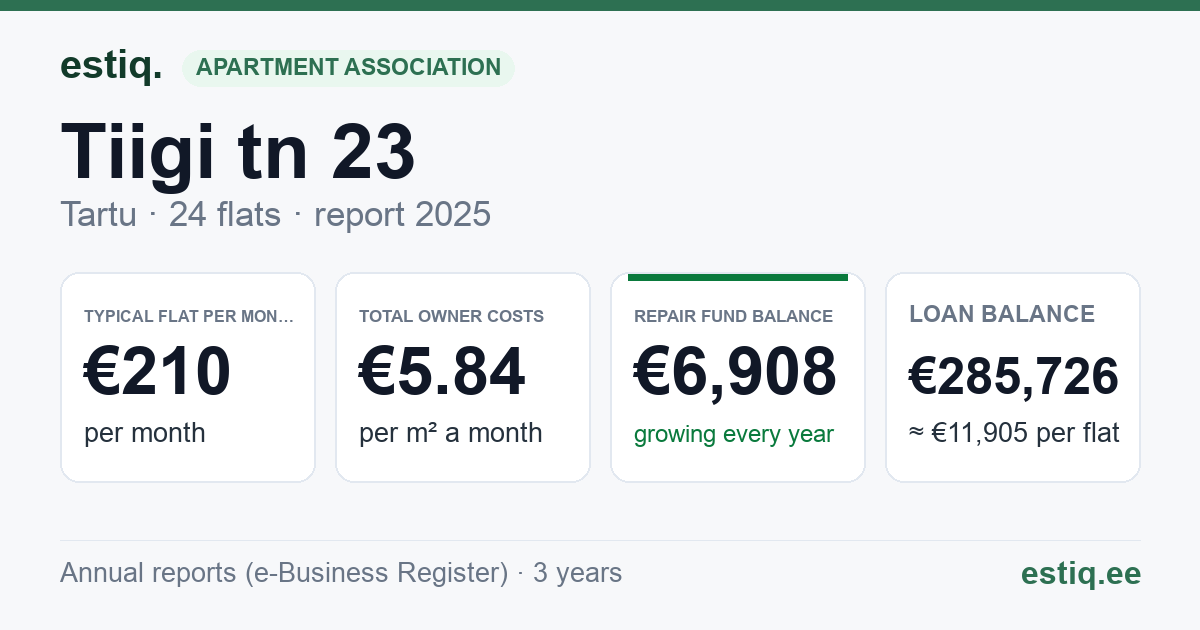This screenshot has height=630, width=1200.
Task: Click the LOAN BALANCE label
Action: pos(1002,314)
